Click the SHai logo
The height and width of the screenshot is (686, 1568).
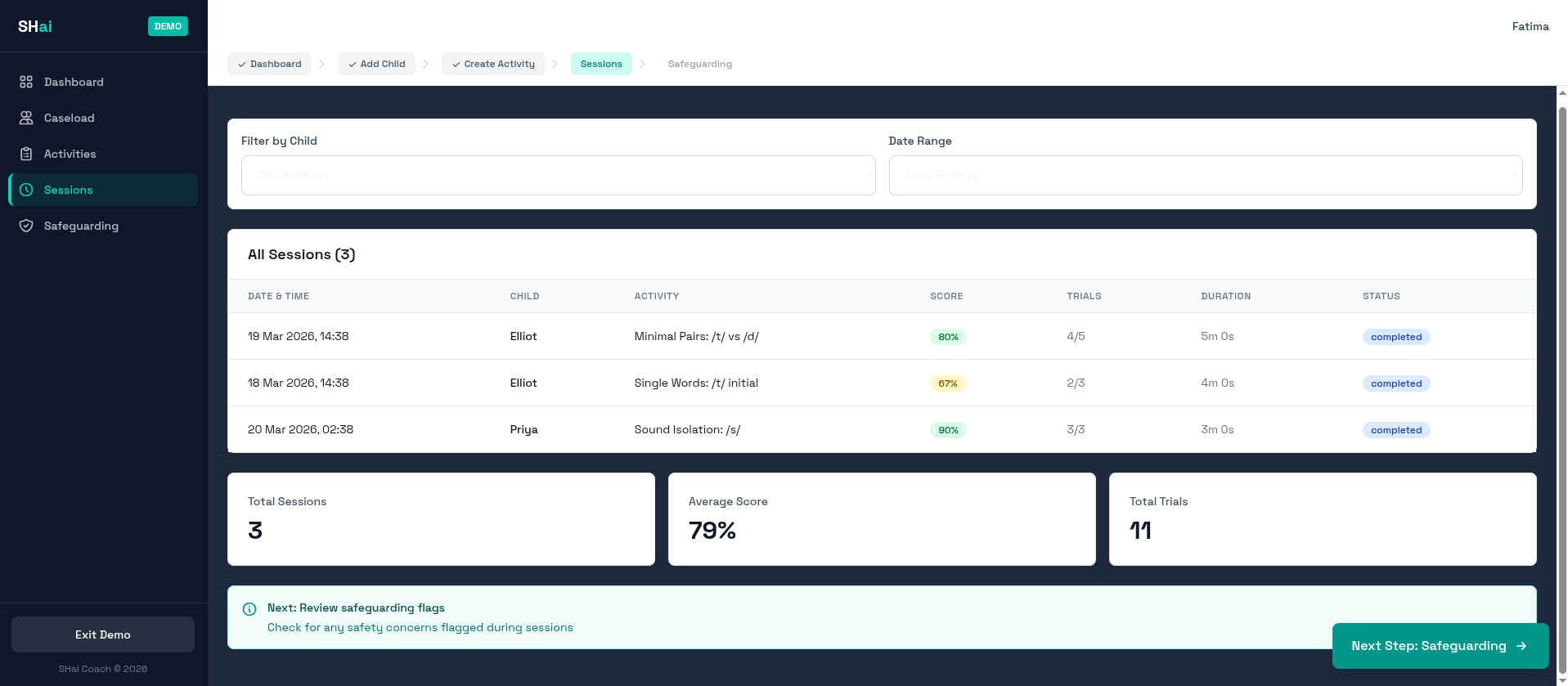pos(35,26)
